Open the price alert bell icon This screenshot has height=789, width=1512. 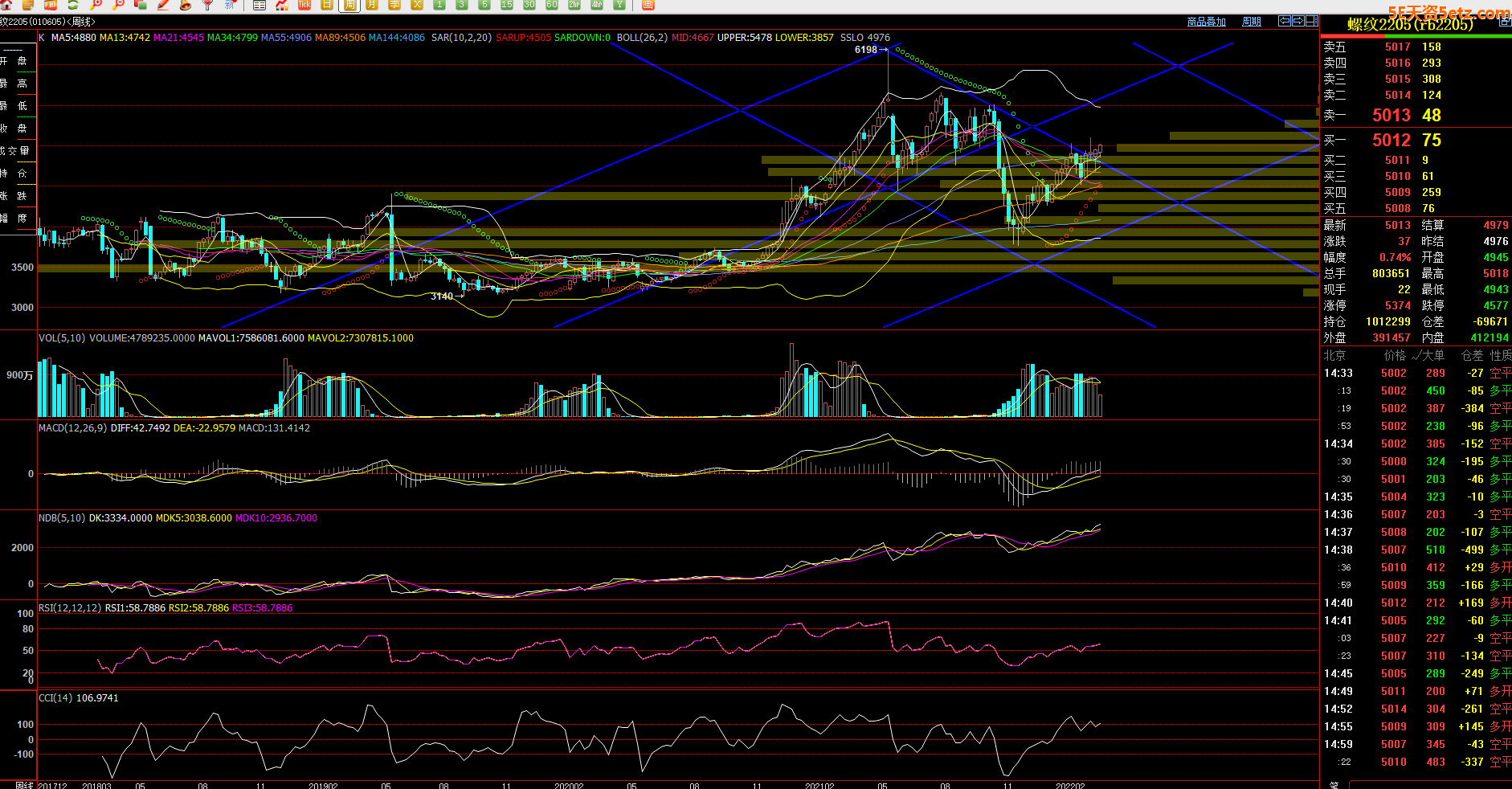[185, 4]
